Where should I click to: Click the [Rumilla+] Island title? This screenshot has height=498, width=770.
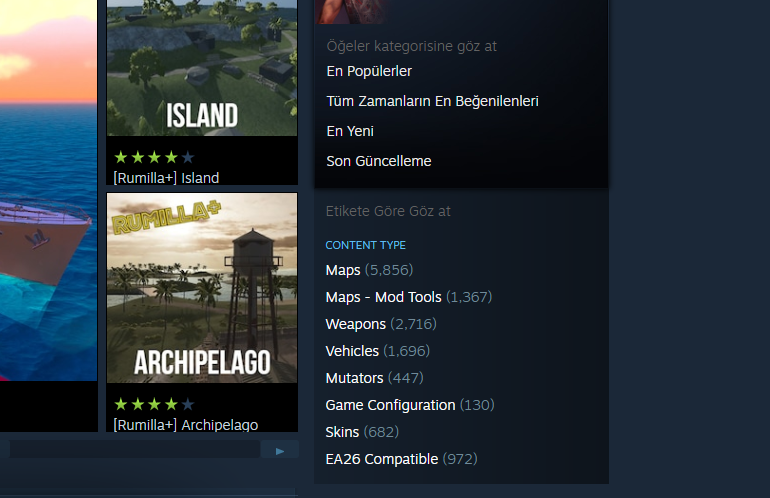coord(166,178)
